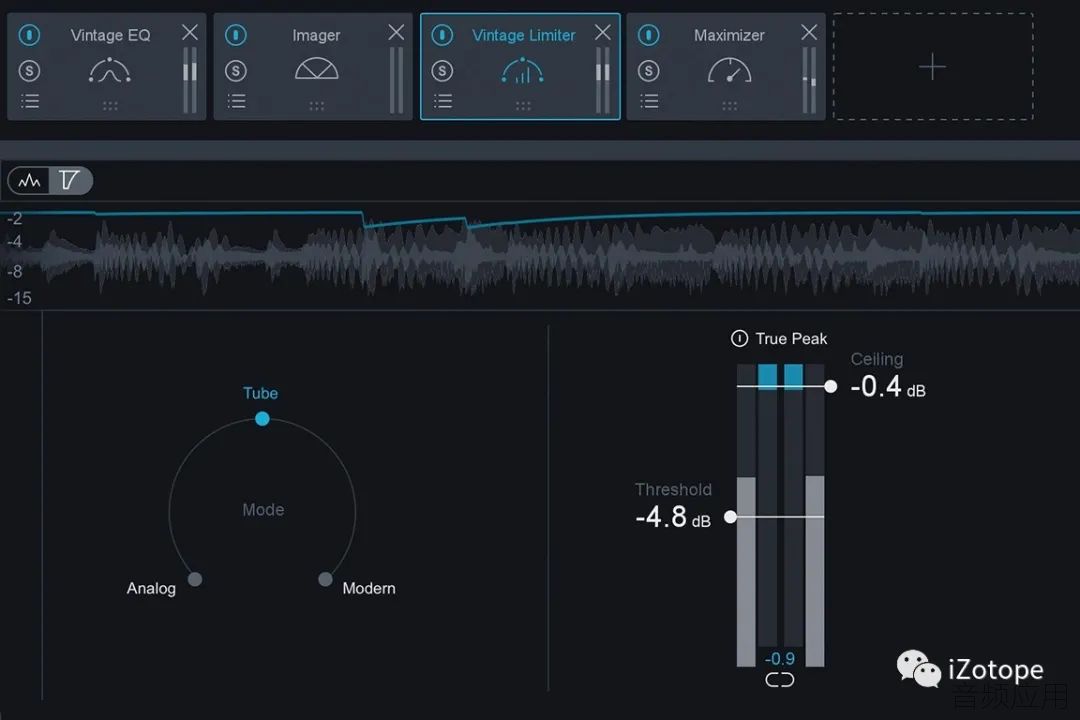Switch to gain reduction trace view
Screen dimensions: 1080x720
point(70,181)
